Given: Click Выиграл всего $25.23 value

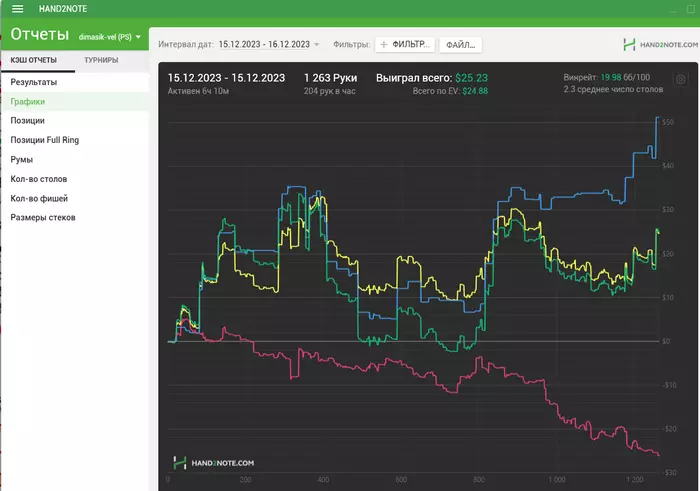Looking at the screenshot, I should [471, 78].
